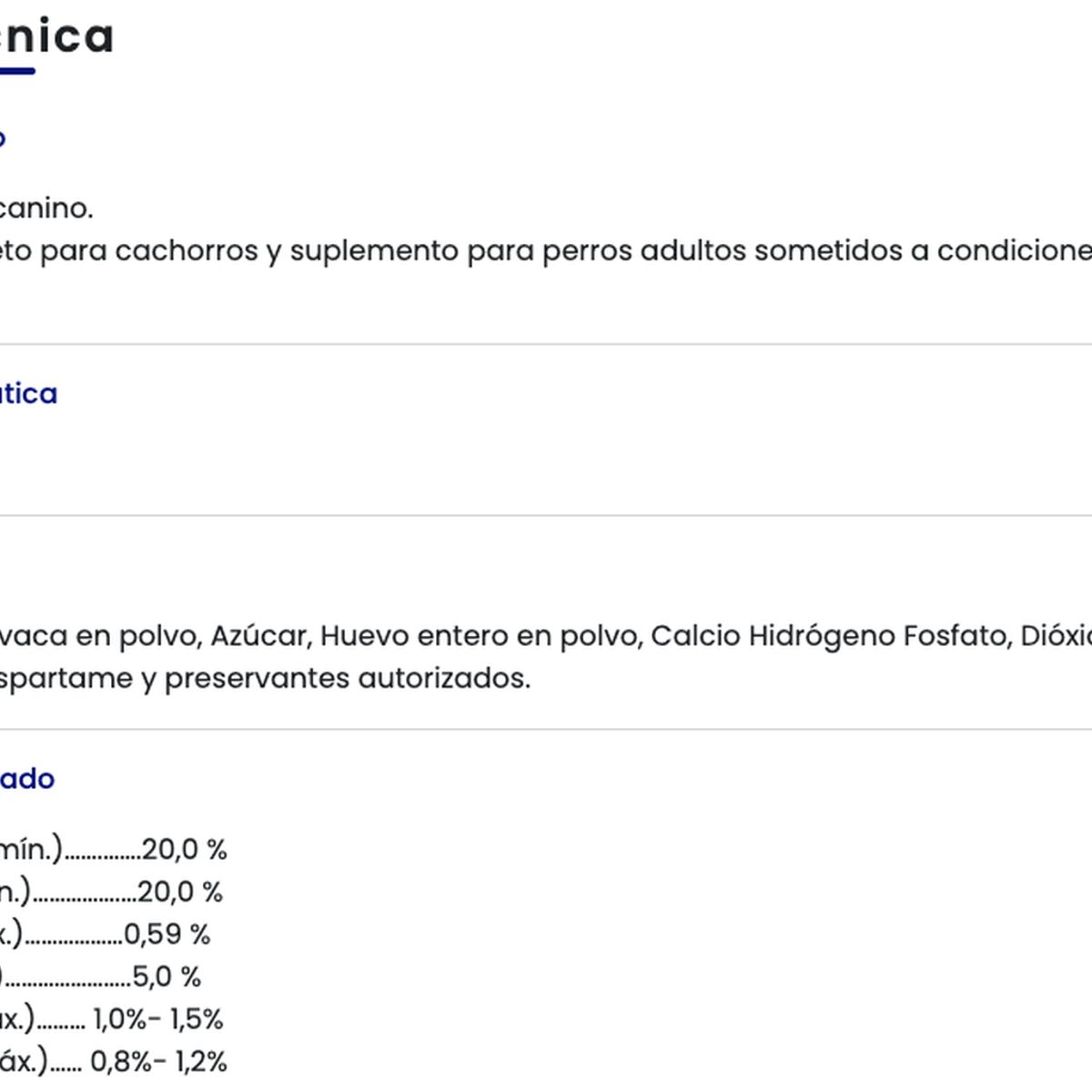Image resolution: width=1092 pixels, height=1092 pixels.
Task: Select the blue 'ado' section heading
Action: click(27, 779)
